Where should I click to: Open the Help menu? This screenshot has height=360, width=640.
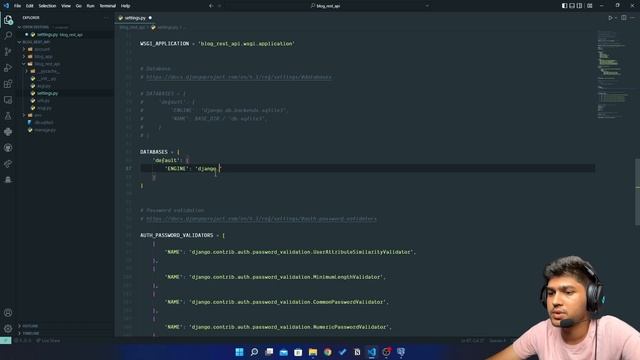coord(125,6)
